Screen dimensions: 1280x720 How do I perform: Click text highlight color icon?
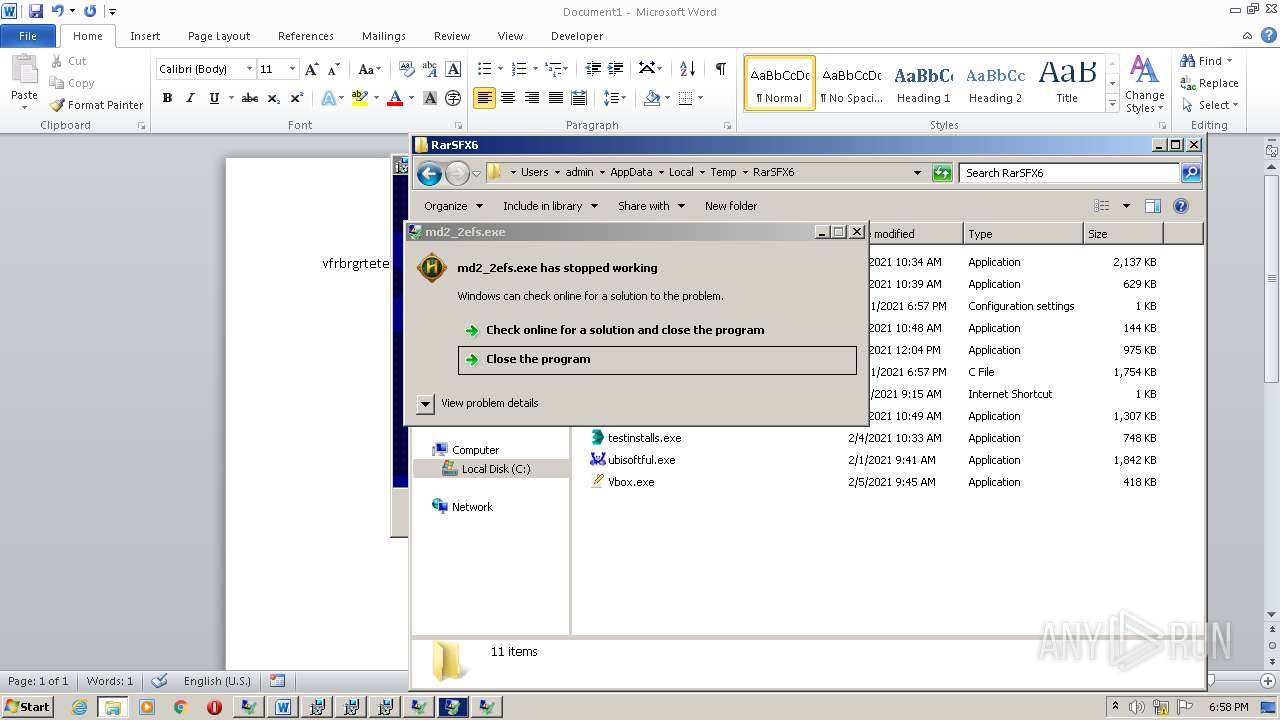359,98
